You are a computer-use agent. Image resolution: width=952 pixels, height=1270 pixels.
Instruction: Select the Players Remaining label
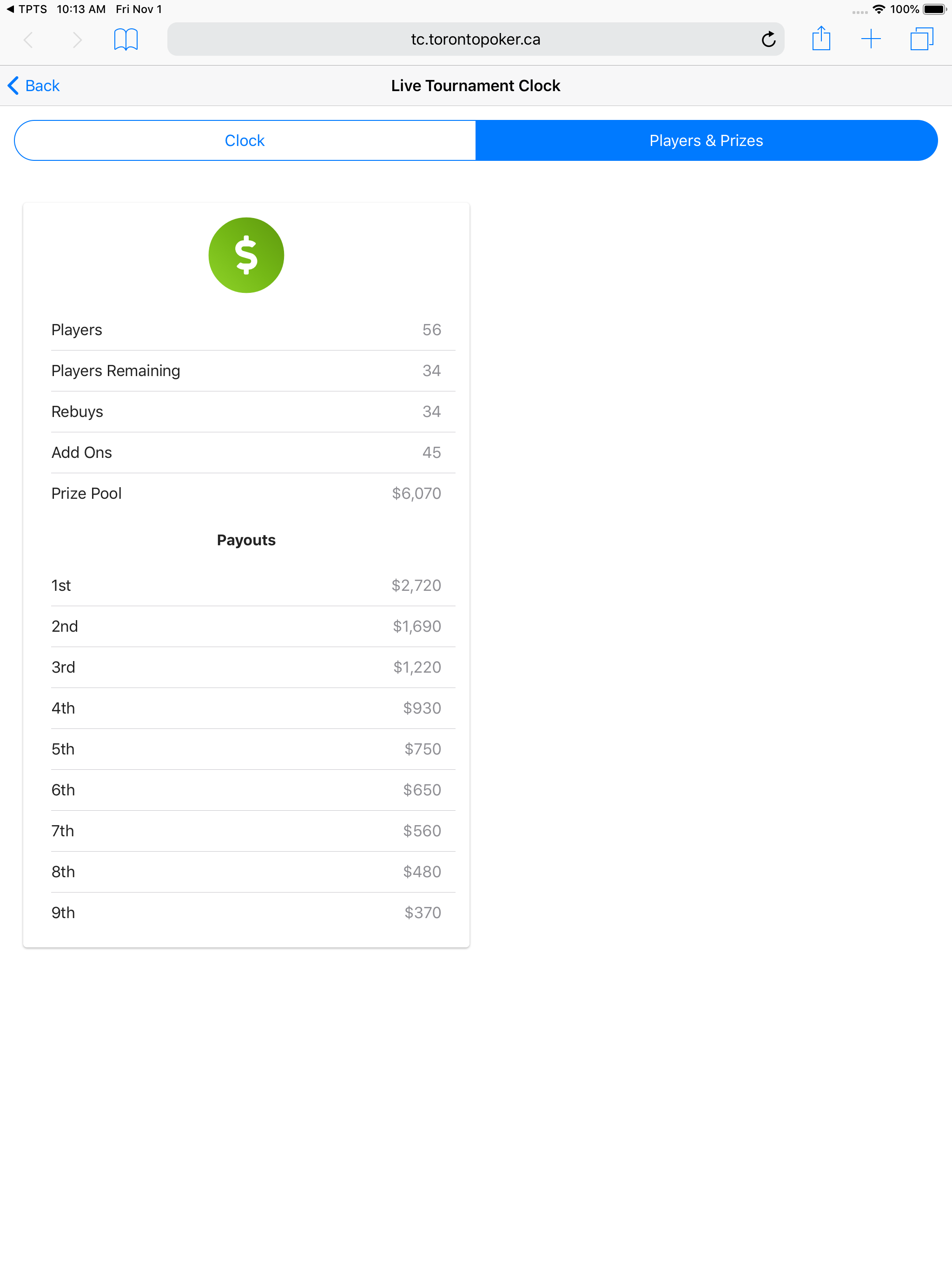click(116, 371)
